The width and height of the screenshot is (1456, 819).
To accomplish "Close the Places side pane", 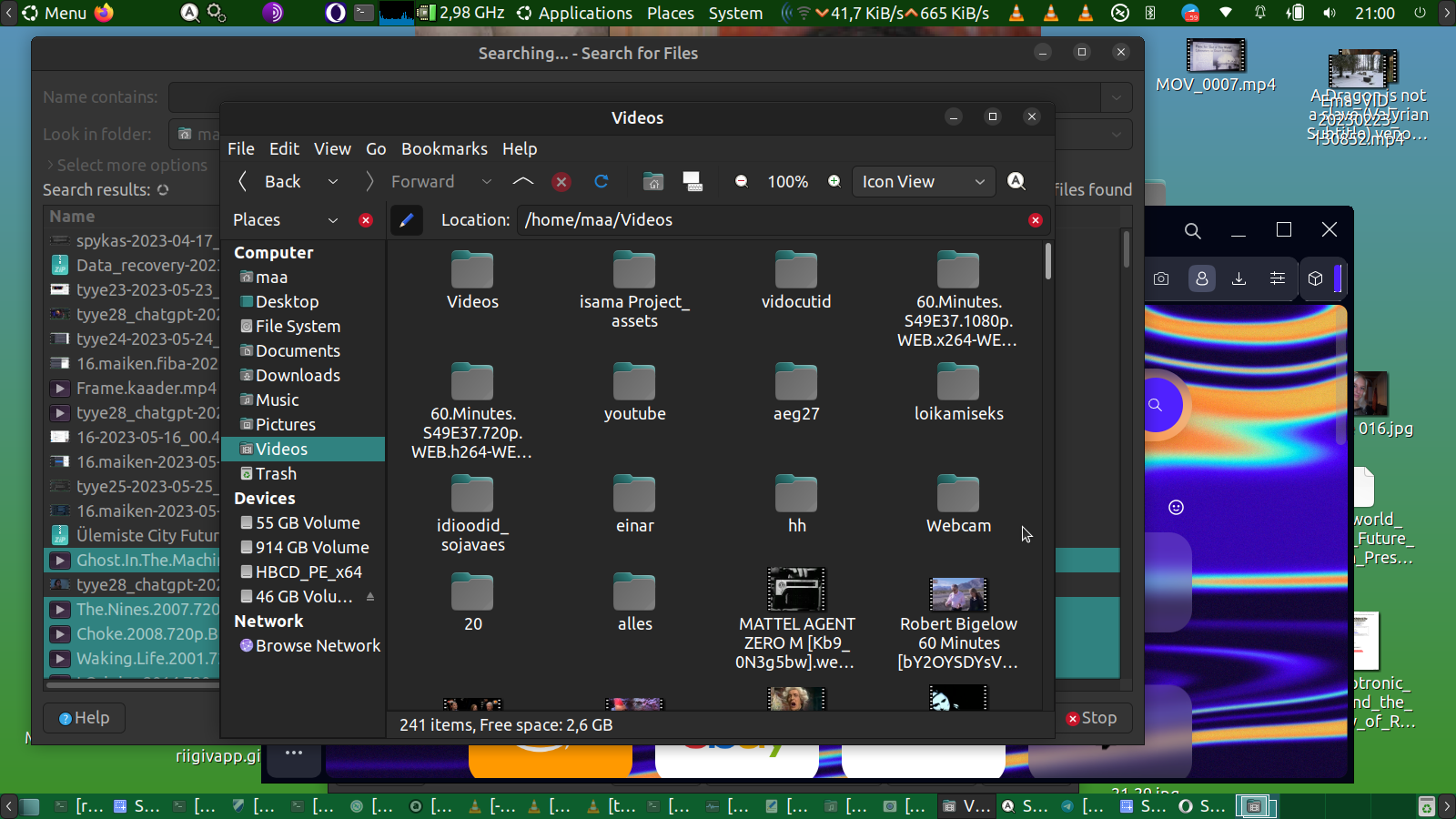I will pos(366,220).
